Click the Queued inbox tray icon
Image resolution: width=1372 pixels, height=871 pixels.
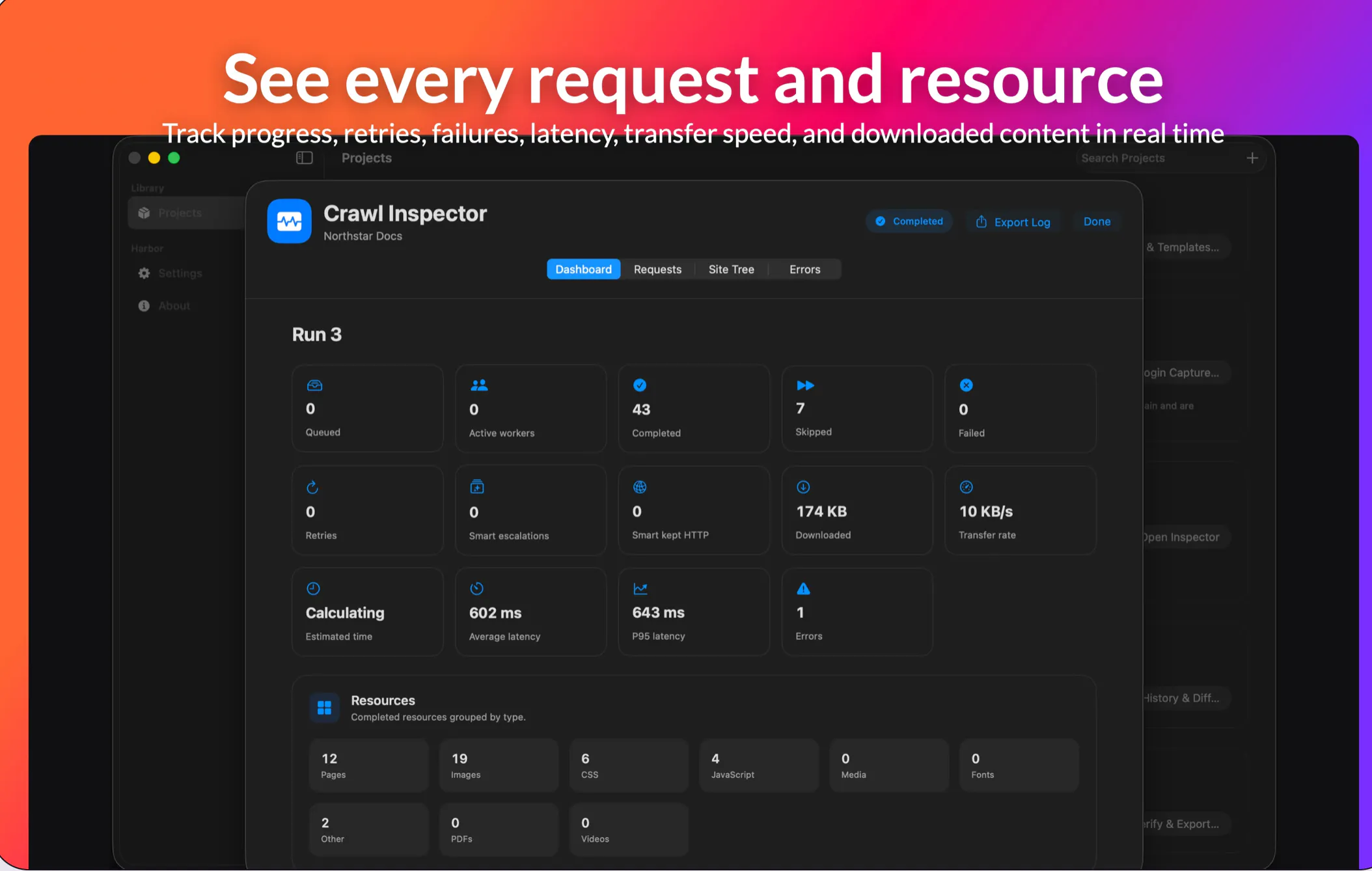[314, 385]
